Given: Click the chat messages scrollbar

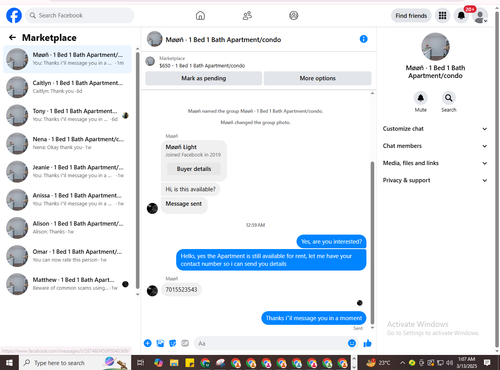Looking at the screenshot, I should click(372, 242).
